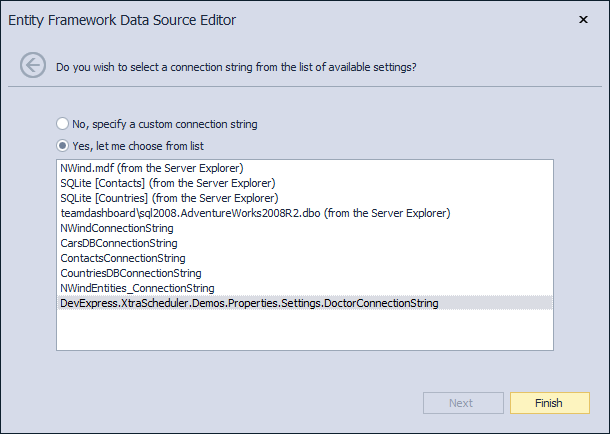This screenshot has height=434, width=610.
Task: Click the dialog title bar text
Action: pyautogui.click(x=136, y=19)
